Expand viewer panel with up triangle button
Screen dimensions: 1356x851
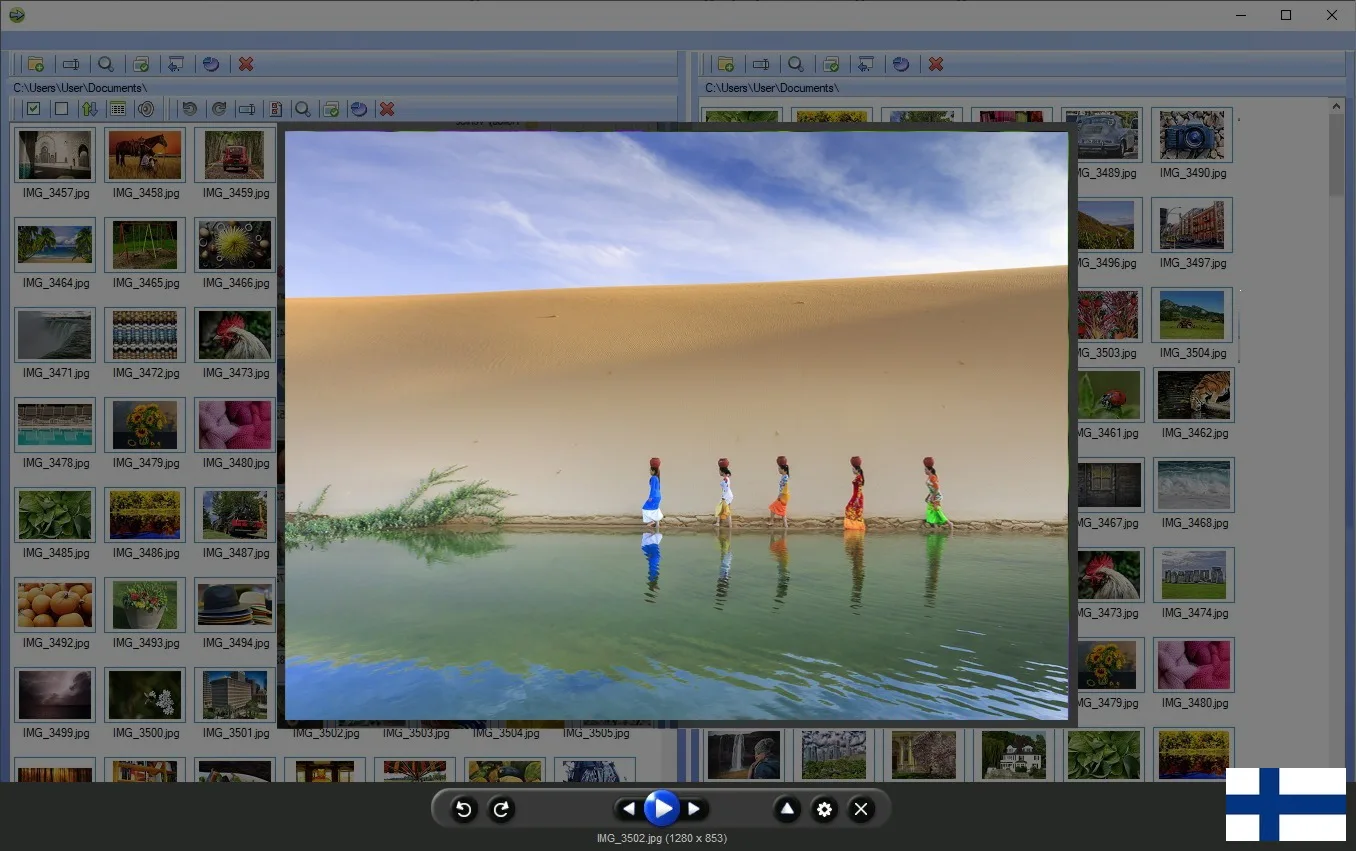coord(787,810)
